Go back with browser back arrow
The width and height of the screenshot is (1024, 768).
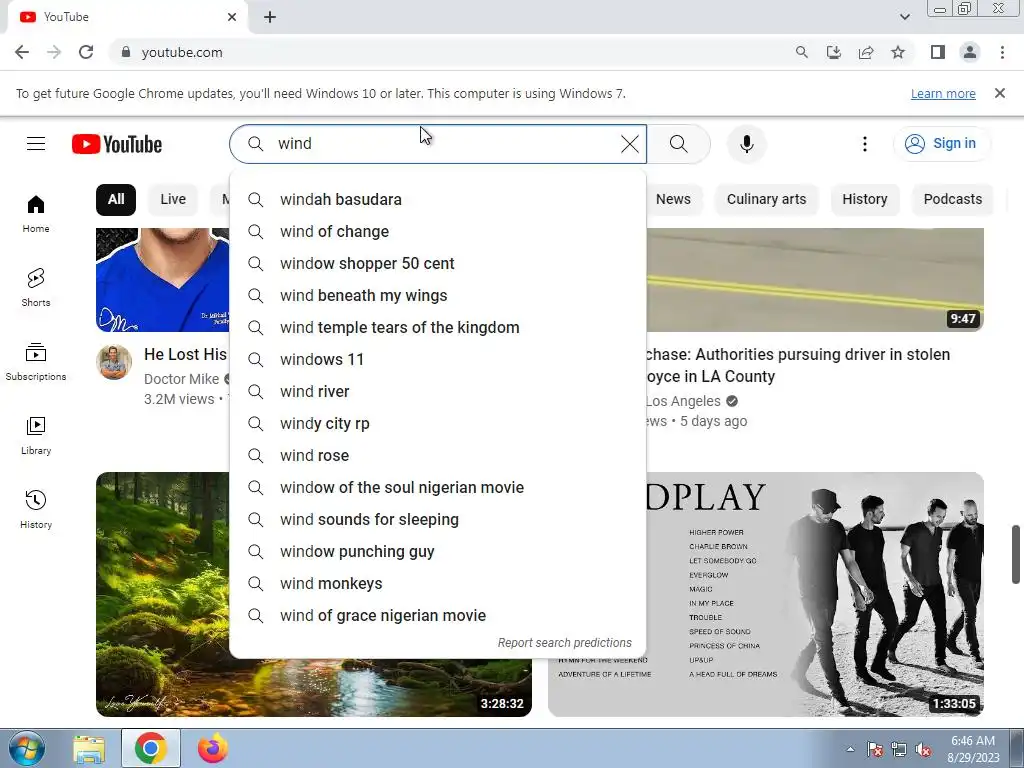pos(22,52)
